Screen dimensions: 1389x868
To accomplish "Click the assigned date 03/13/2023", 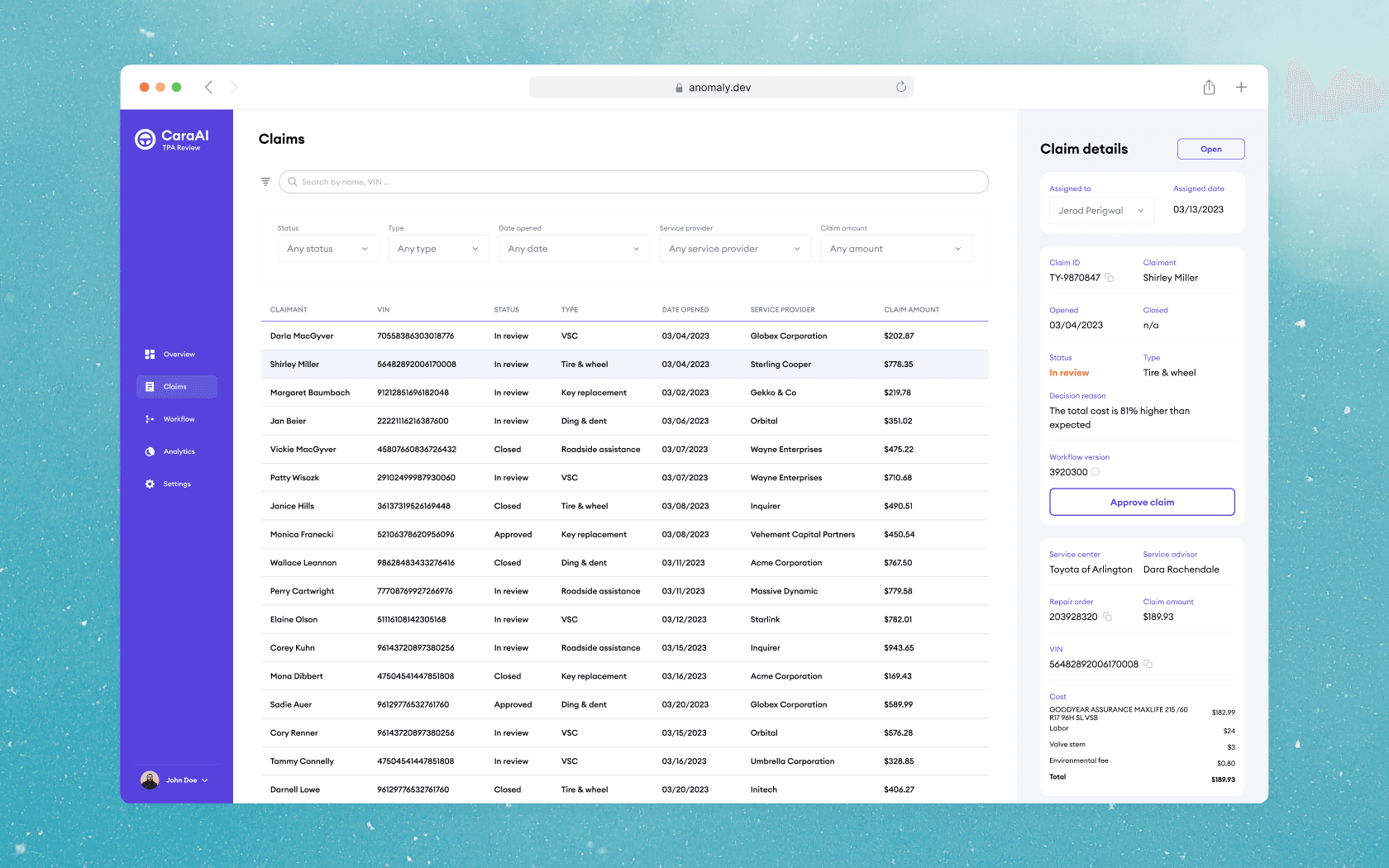I will pos(1198,209).
